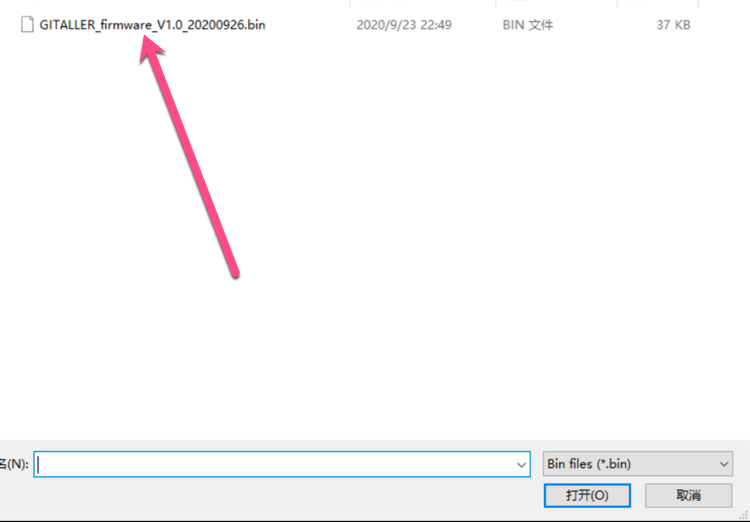The image size is (750, 522).
Task: Select GITALLER_firmware_V1.0_20200926.bin by its file name
Action: tap(152, 25)
